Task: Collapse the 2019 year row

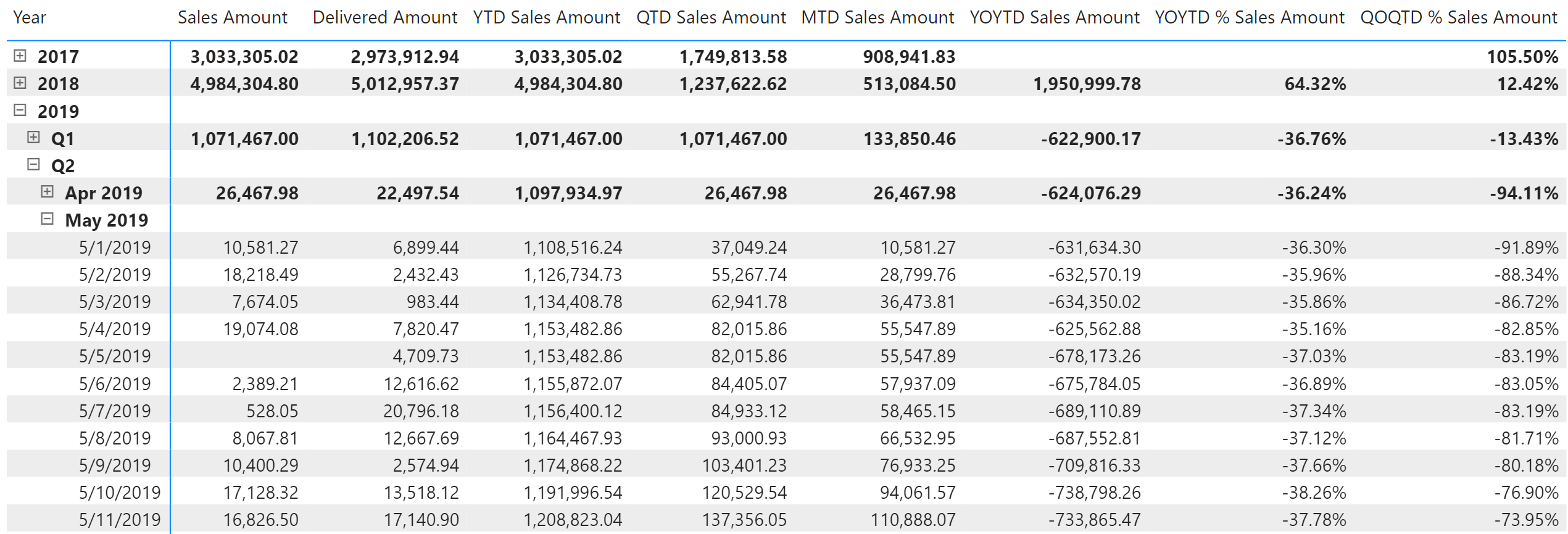Action: (23, 111)
